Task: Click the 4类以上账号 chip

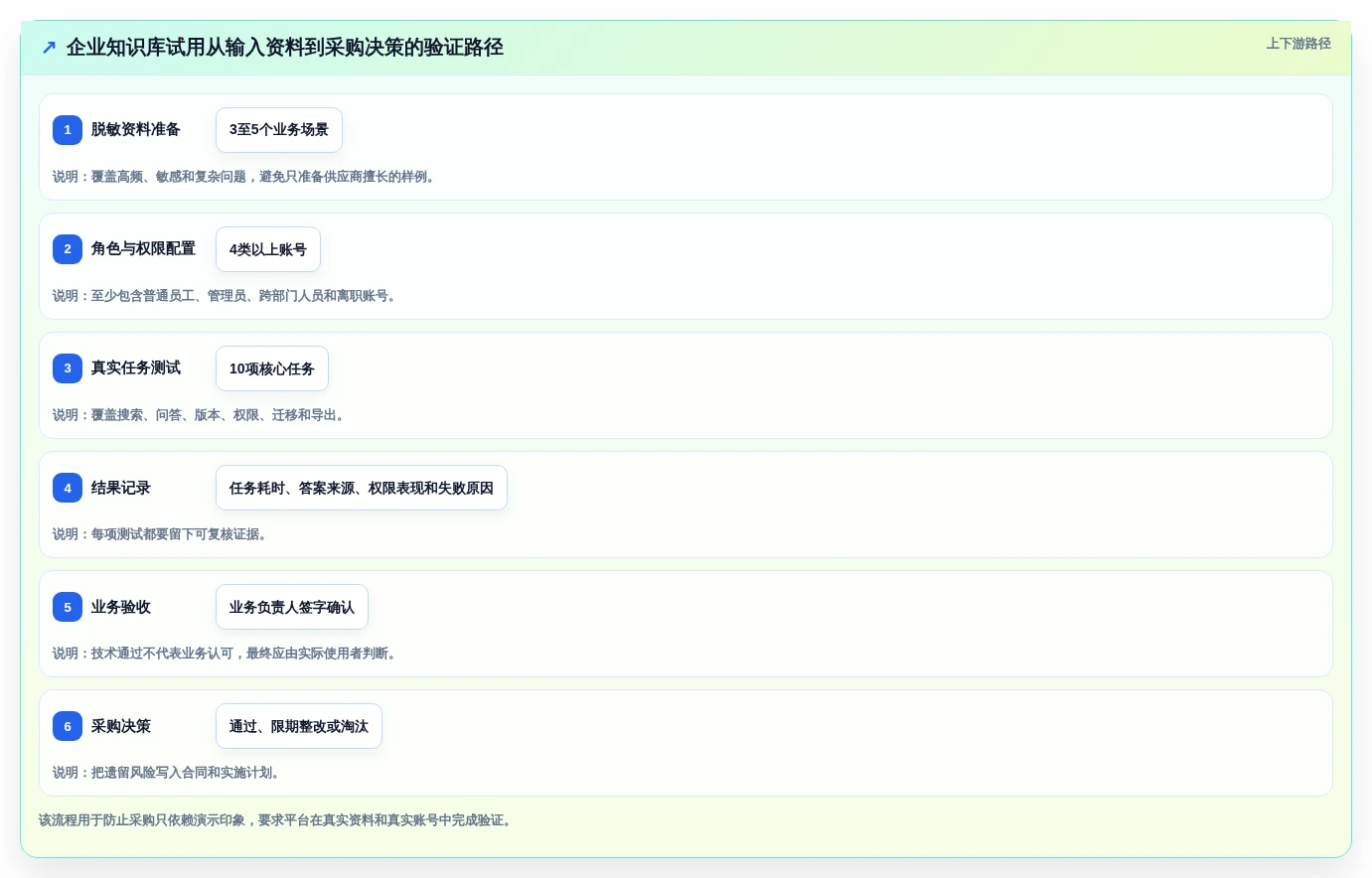Action: (x=268, y=249)
